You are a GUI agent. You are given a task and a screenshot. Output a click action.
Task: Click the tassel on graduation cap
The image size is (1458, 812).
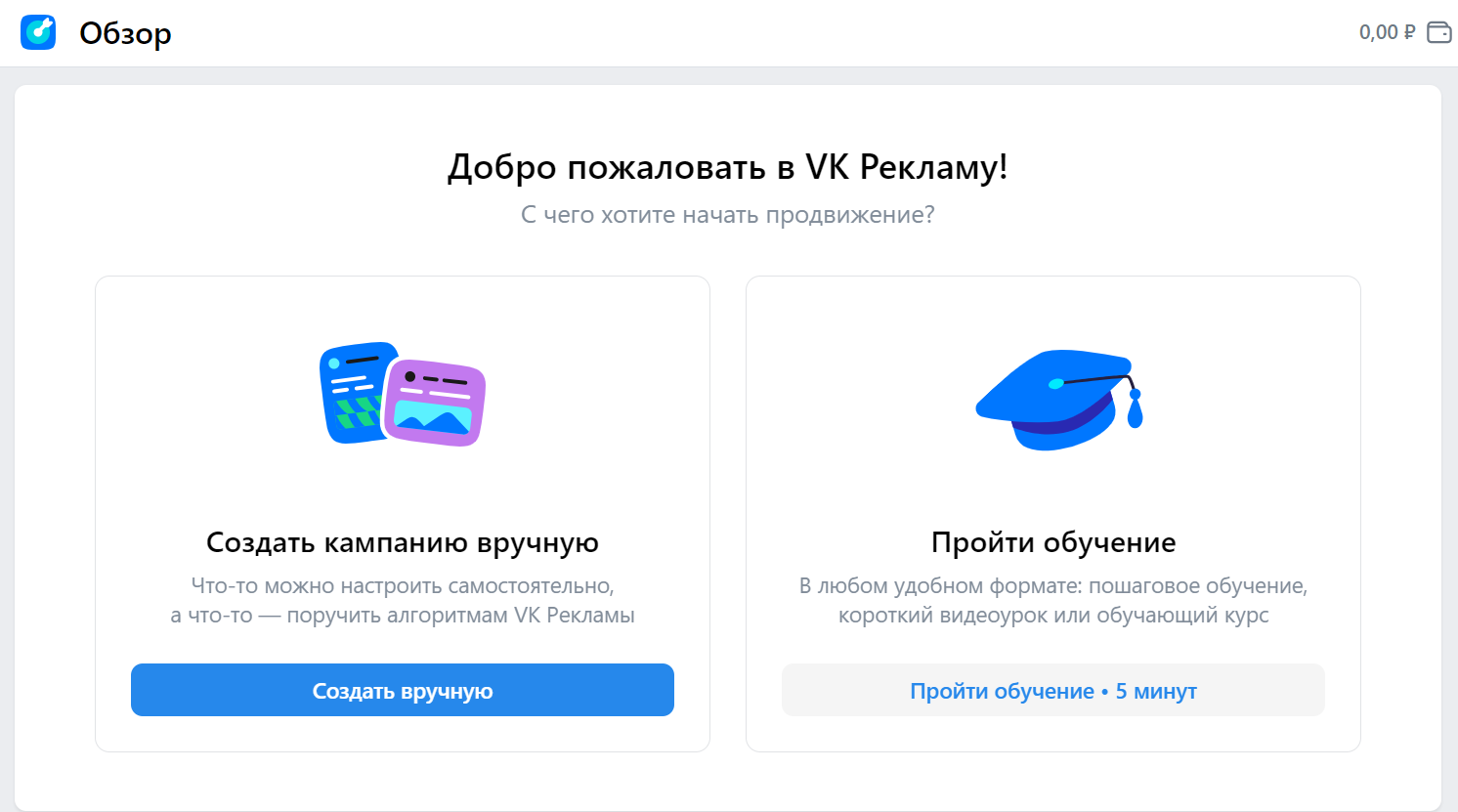point(1135,409)
